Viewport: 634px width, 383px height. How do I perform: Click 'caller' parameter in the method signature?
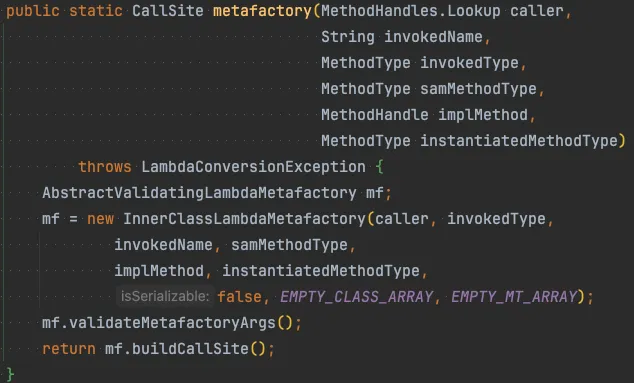point(537,11)
